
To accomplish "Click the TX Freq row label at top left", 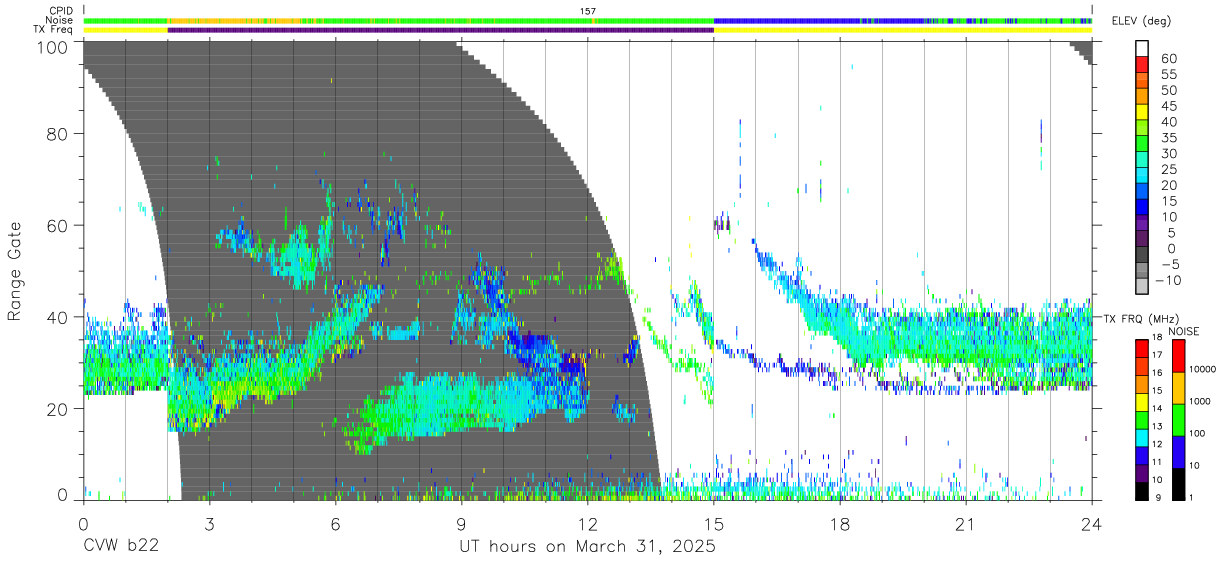I will 53,30.
